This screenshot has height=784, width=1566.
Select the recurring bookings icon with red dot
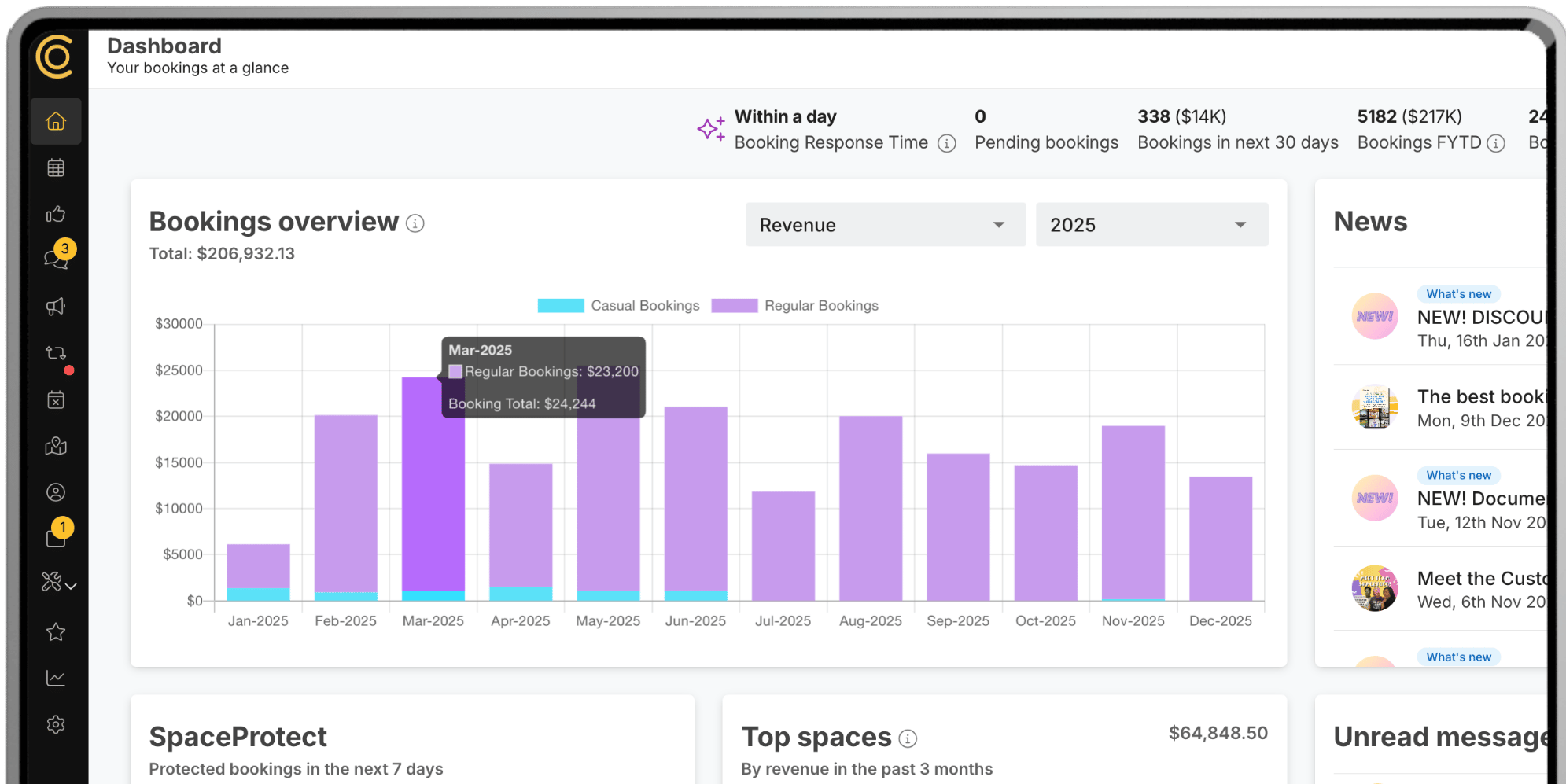click(55, 353)
